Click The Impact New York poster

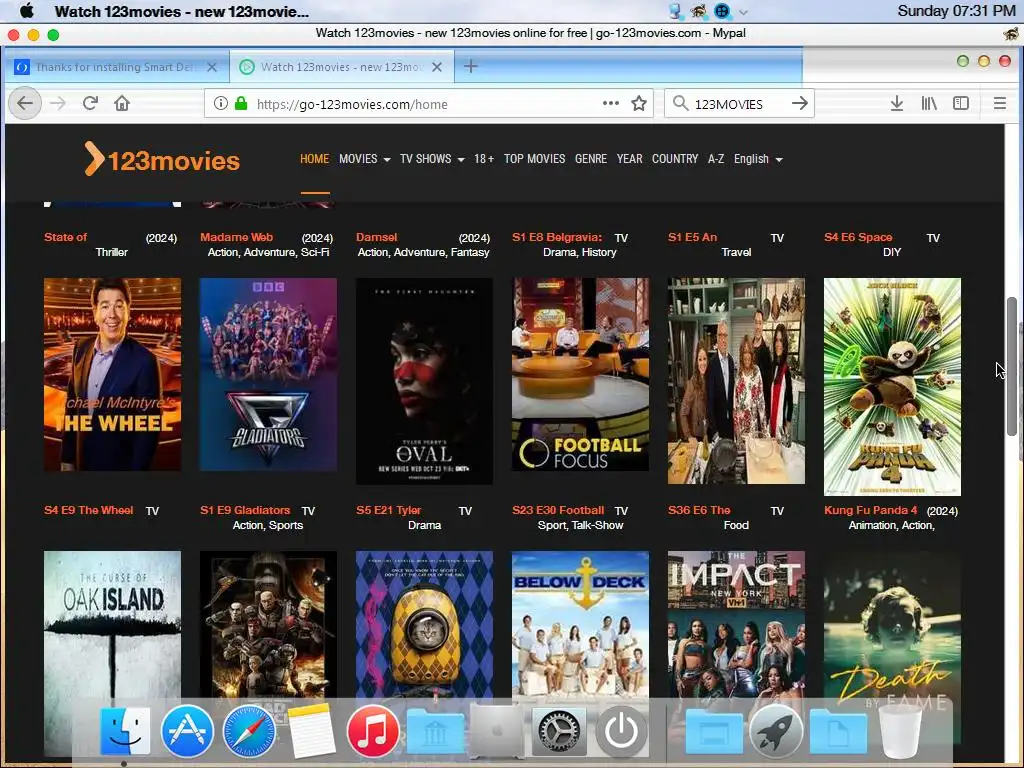(x=736, y=625)
